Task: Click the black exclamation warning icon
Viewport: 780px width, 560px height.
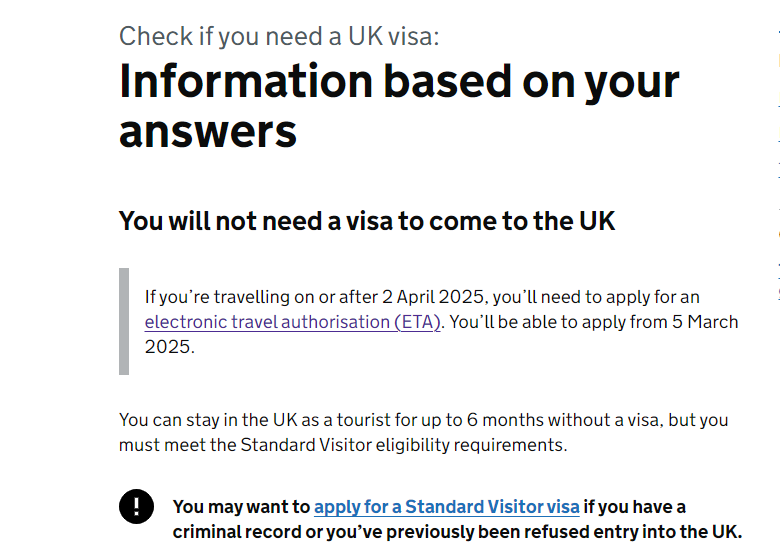Action: 136,506
